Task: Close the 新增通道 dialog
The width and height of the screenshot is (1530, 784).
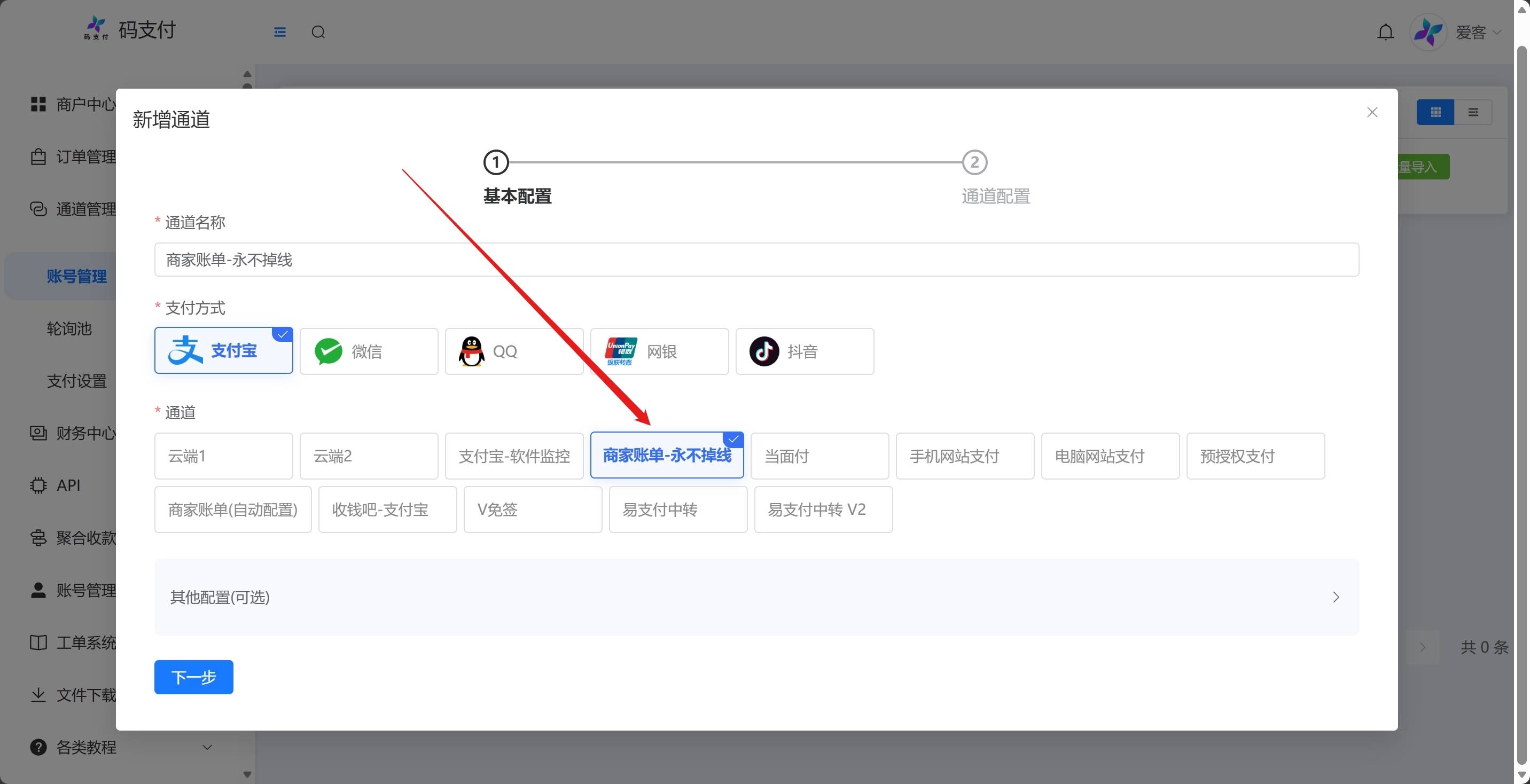Action: tap(1372, 112)
